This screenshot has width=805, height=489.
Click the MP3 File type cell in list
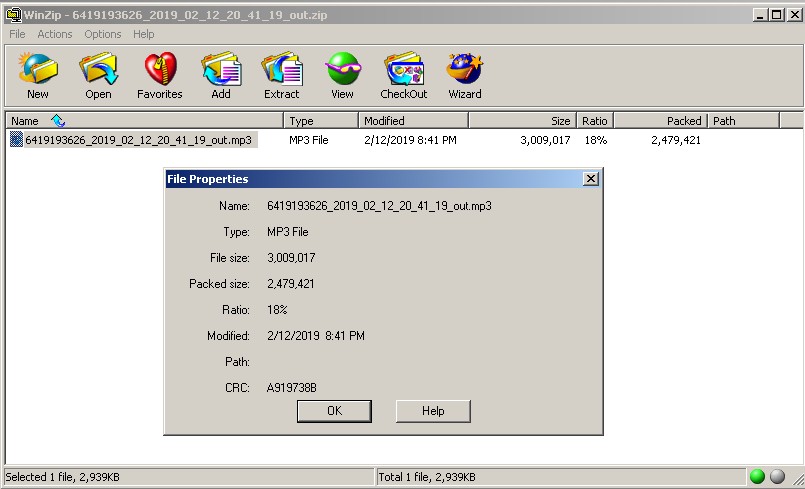[x=309, y=140]
